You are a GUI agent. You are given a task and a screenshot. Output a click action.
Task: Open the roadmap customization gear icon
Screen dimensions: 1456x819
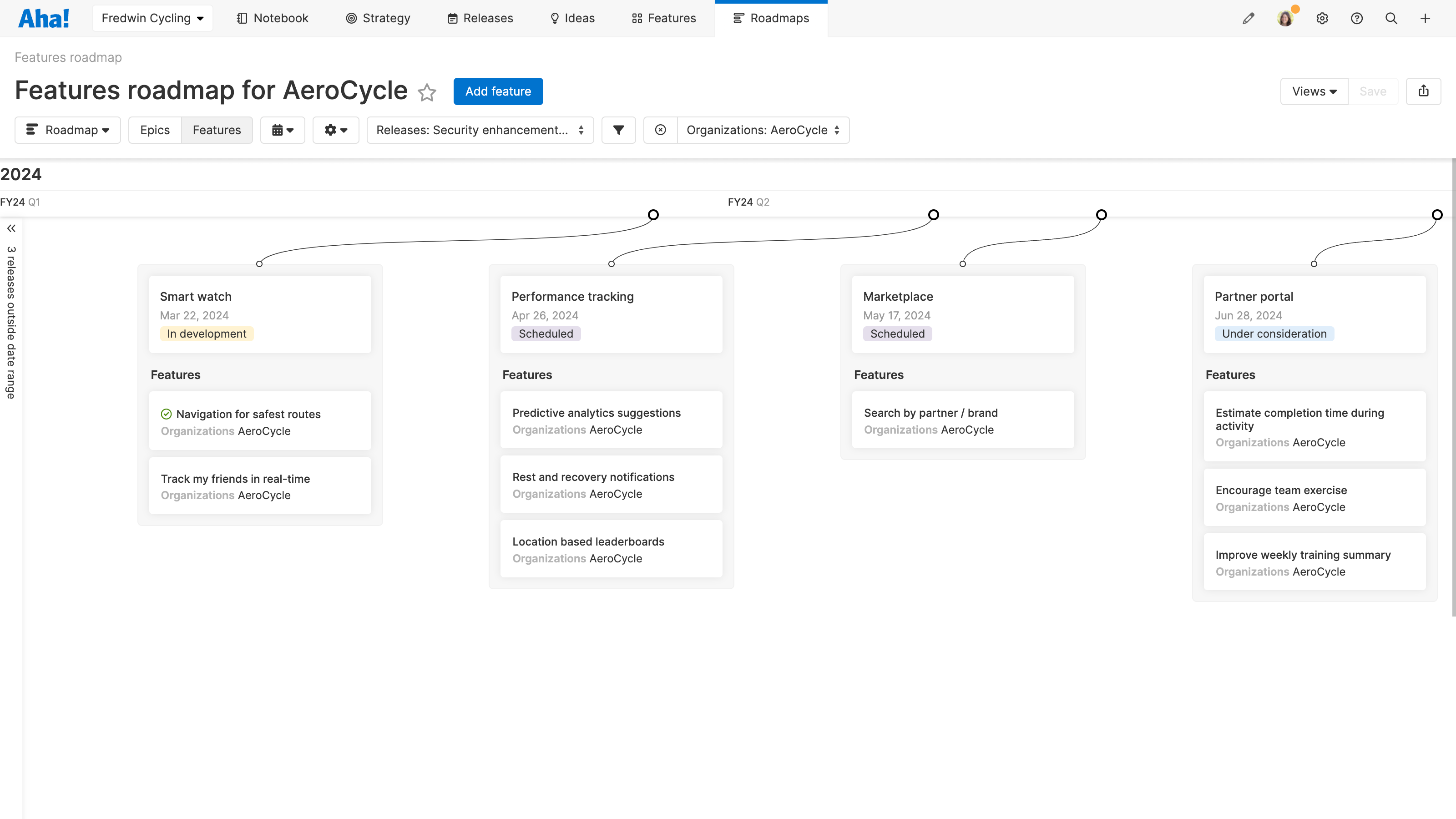336,130
